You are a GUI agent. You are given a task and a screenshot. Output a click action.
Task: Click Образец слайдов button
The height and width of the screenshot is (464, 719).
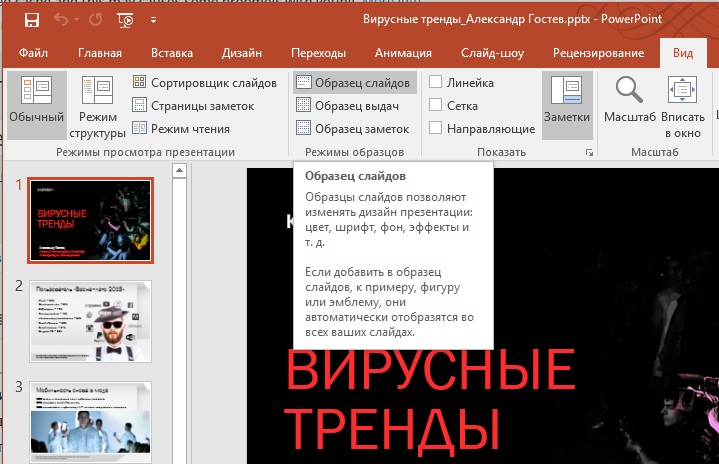click(352, 83)
